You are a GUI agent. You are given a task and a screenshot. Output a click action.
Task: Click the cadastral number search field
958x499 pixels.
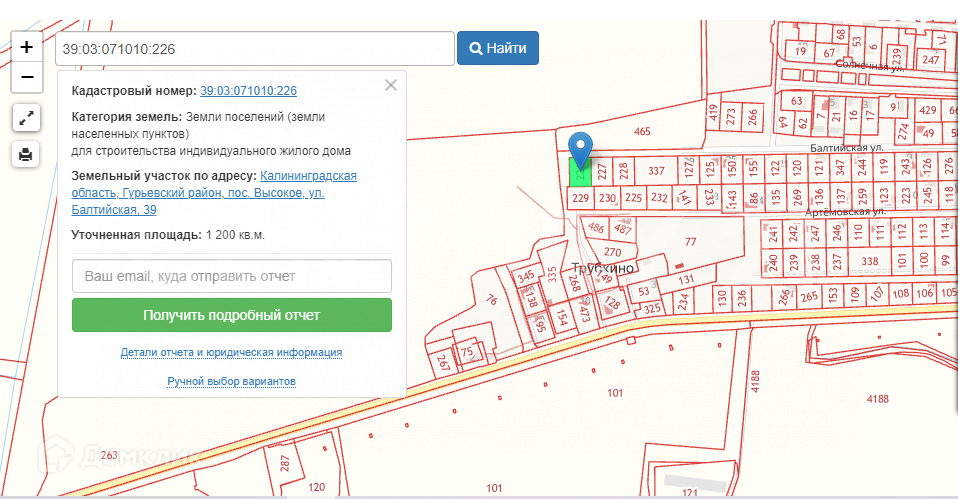click(x=254, y=48)
